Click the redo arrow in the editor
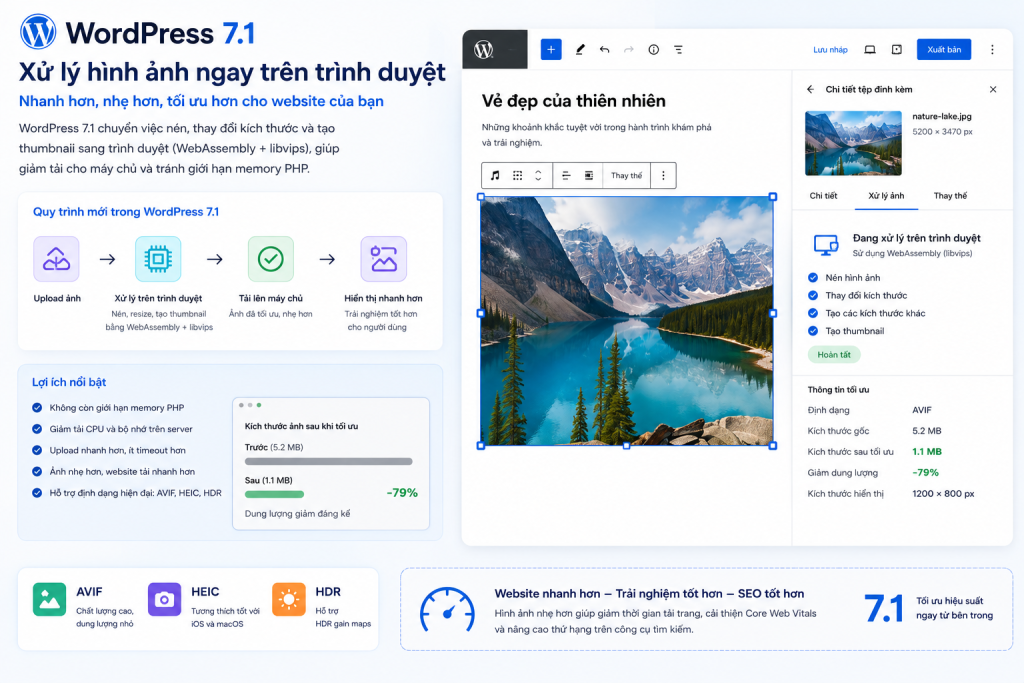 (628, 50)
